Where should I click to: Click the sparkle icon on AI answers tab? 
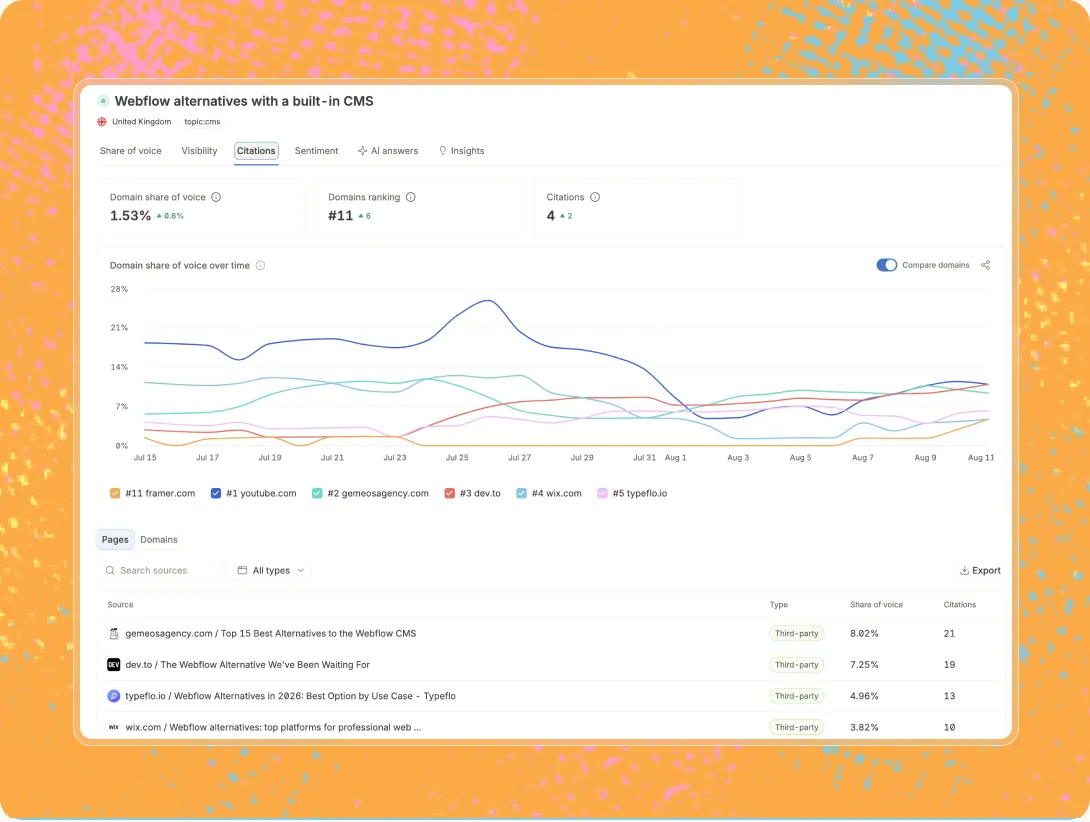(x=362, y=151)
